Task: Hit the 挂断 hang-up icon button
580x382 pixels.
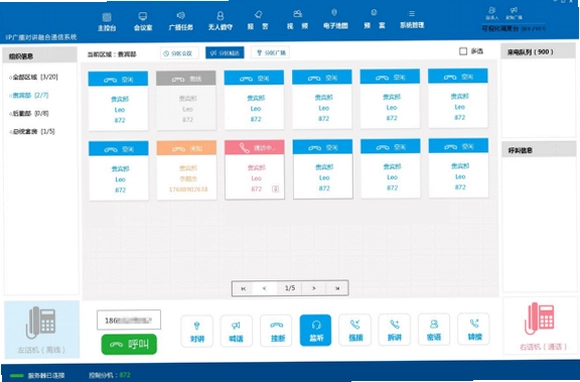Action: pyautogui.click(x=276, y=330)
